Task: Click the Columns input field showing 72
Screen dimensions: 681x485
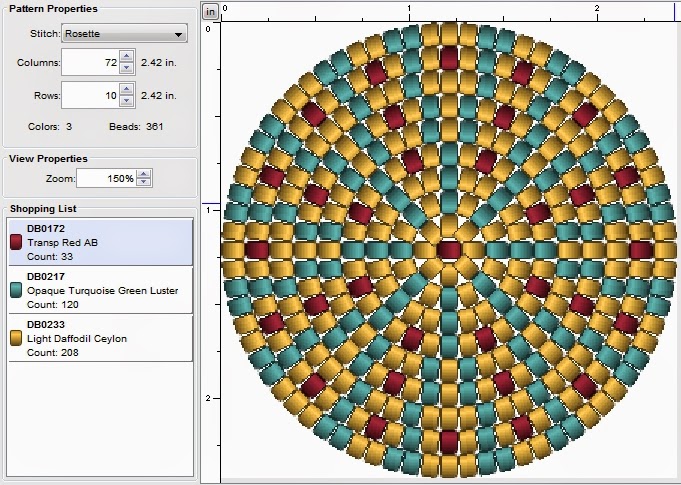Action: 90,62
